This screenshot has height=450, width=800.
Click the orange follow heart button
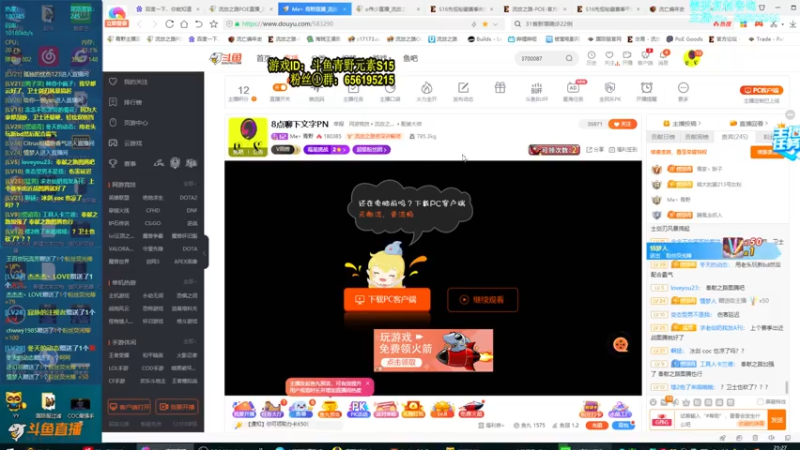point(622,124)
